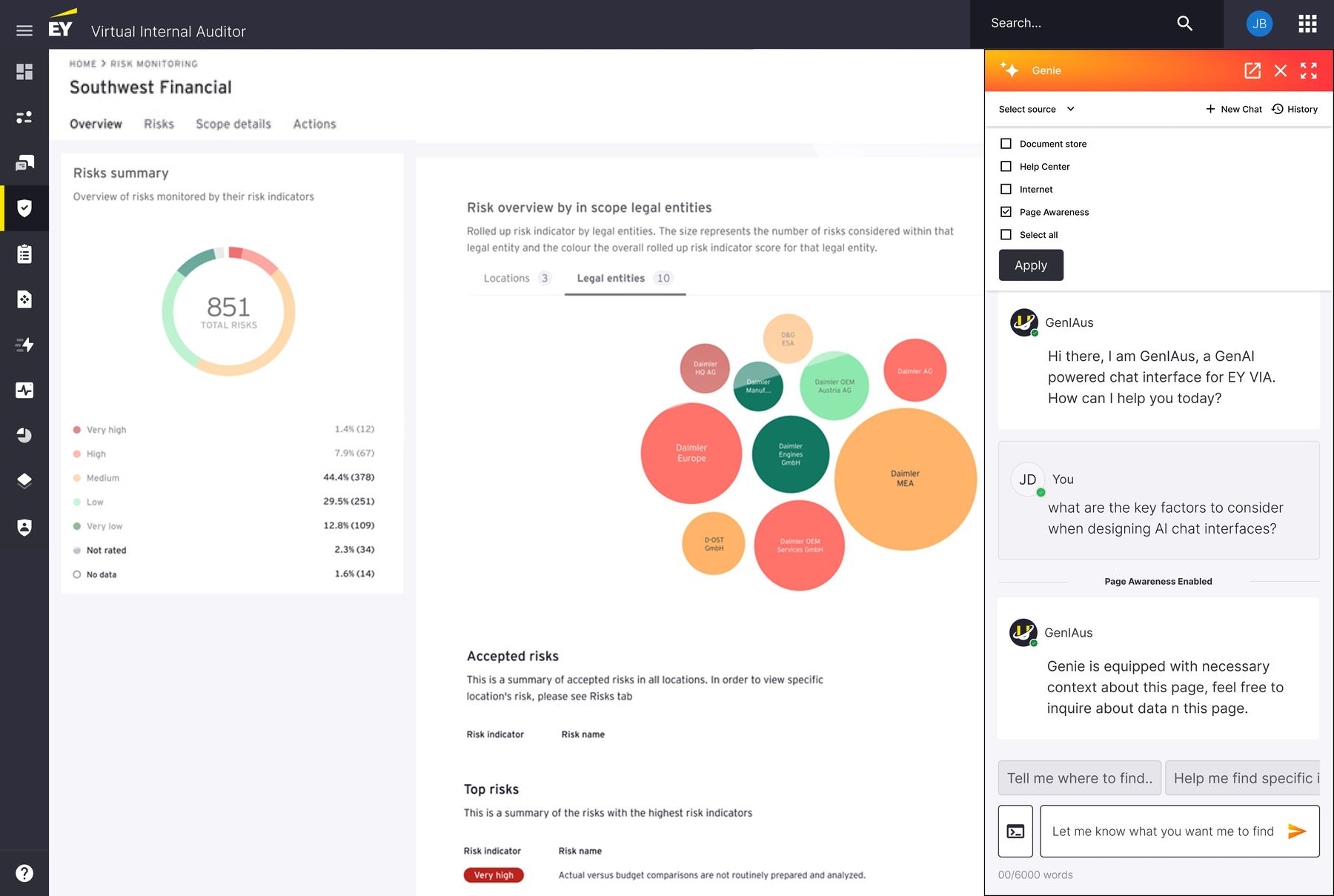The image size is (1334, 896).
Task: Select the Locations tab
Action: [517, 278]
